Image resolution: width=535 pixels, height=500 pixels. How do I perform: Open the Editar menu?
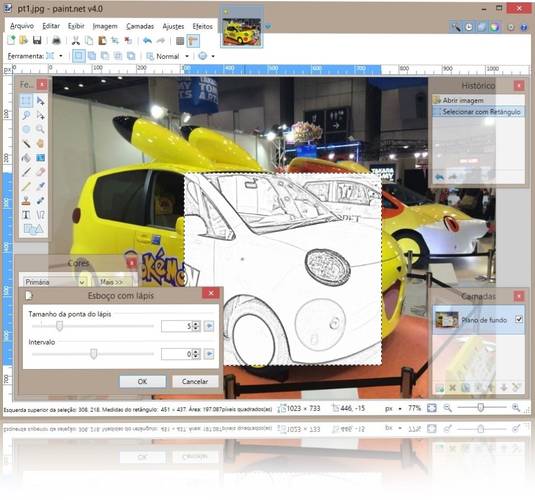[x=51, y=26]
